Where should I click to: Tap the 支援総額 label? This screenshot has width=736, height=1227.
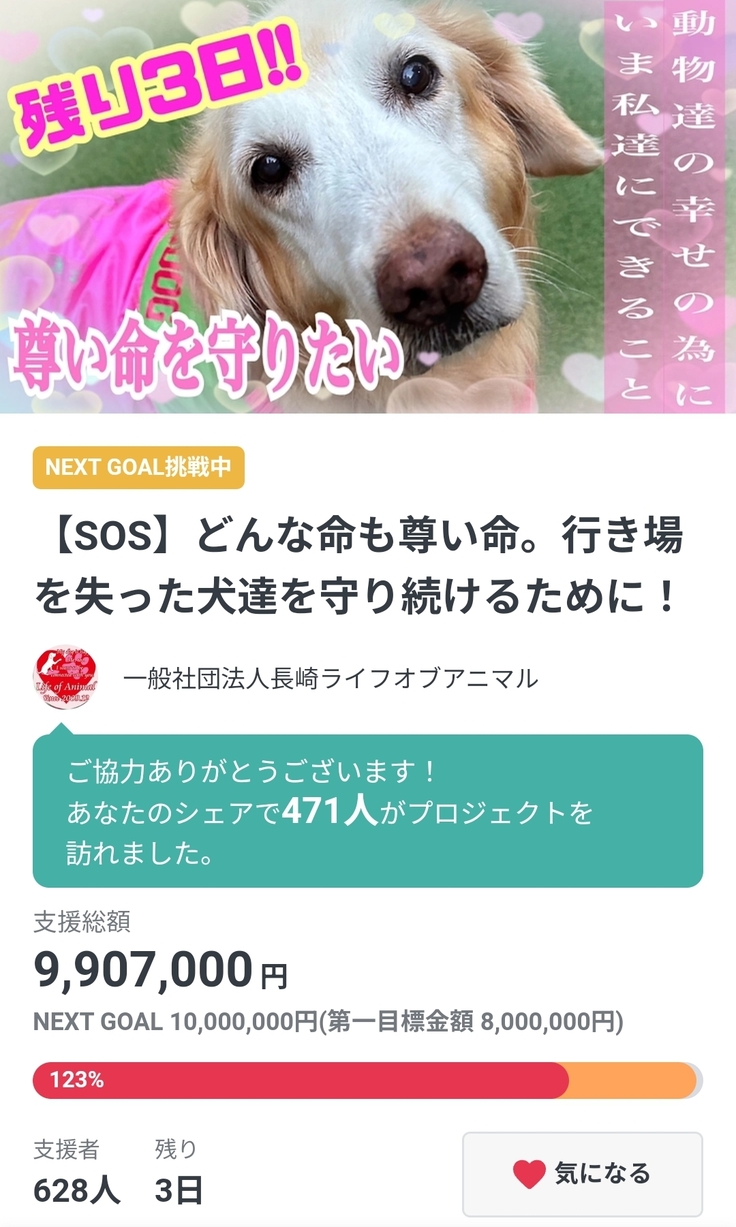82,921
